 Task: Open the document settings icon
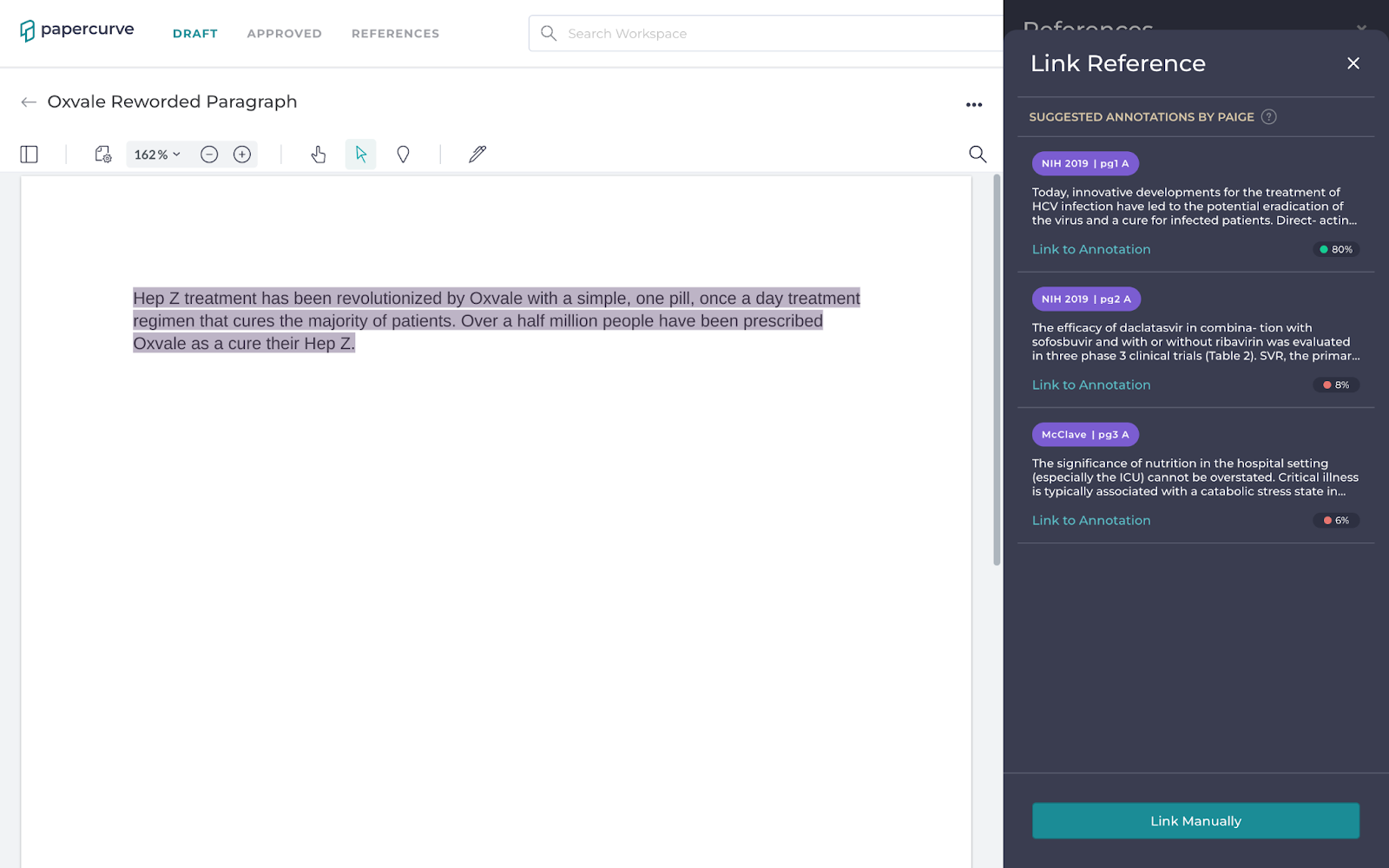click(x=103, y=155)
